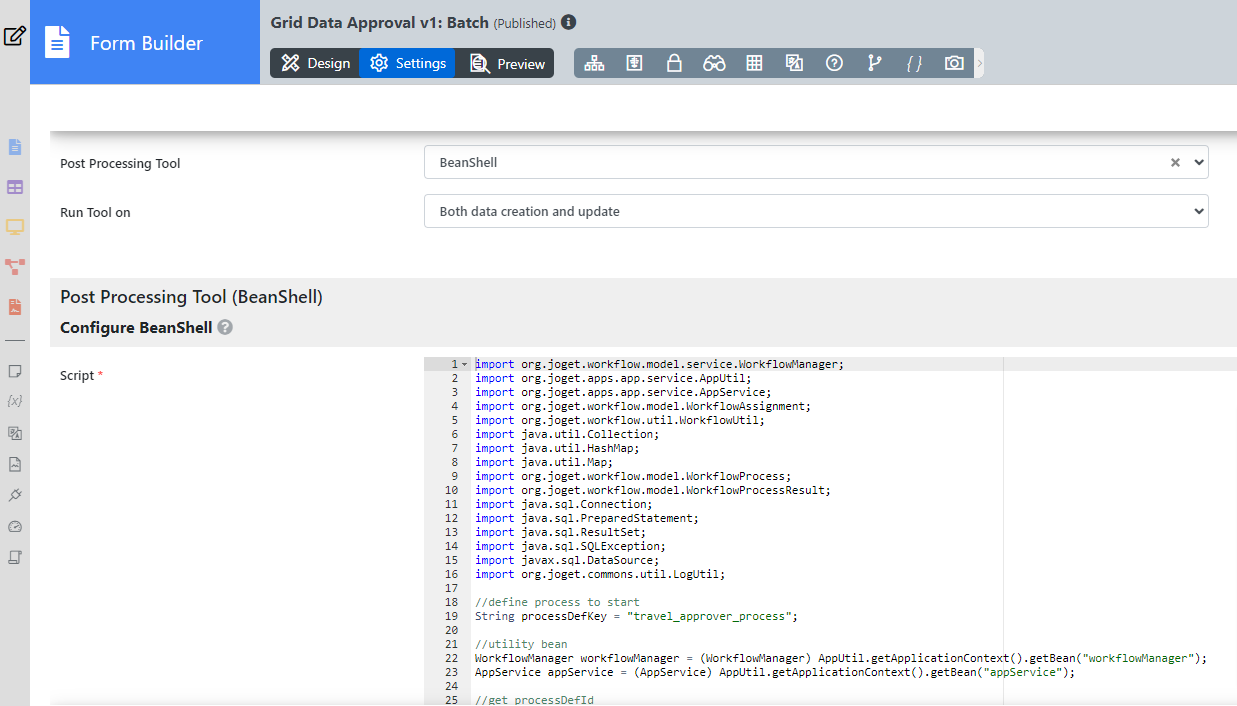Image resolution: width=1237 pixels, height=706 pixels.
Task: Switch to the Design tab
Action: click(315, 63)
